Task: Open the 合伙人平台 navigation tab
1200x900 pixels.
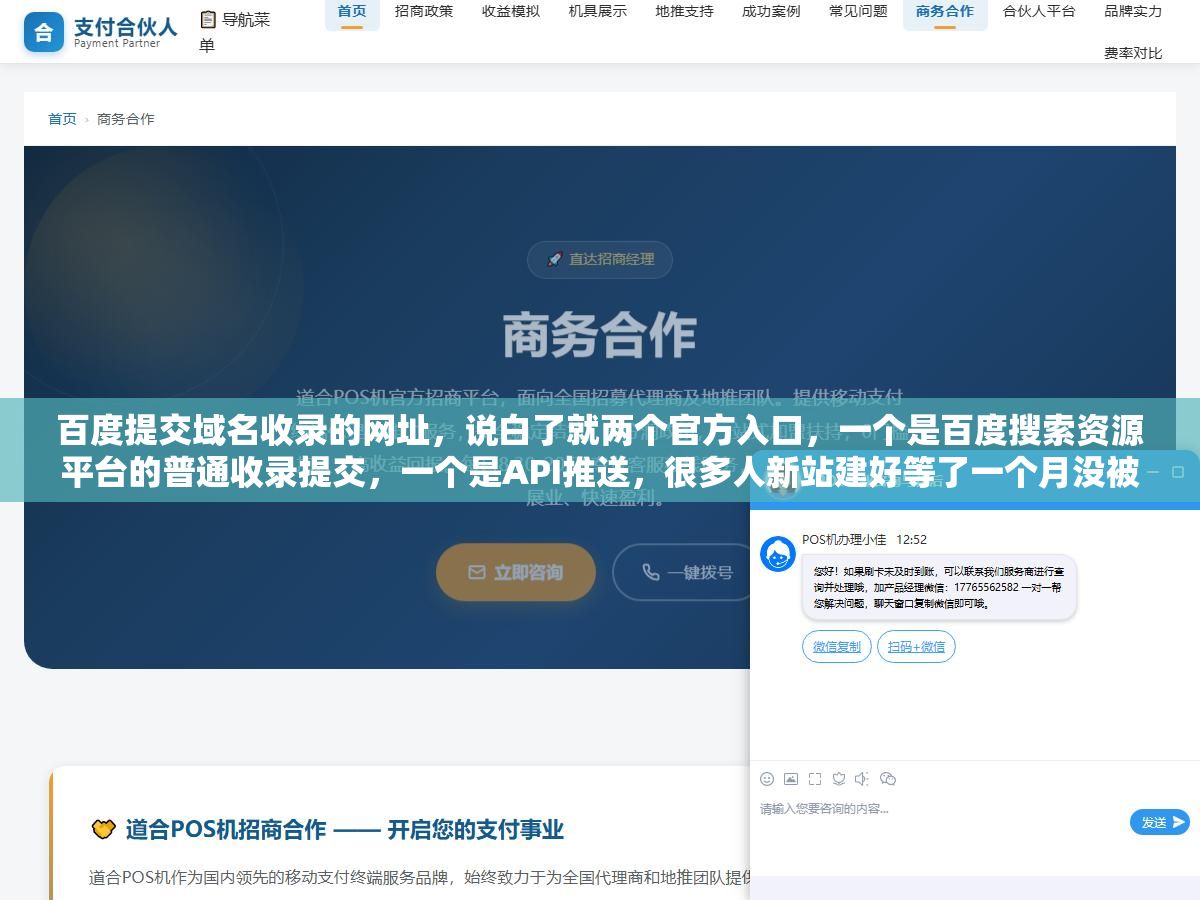Action: click(x=1039, y=12)
